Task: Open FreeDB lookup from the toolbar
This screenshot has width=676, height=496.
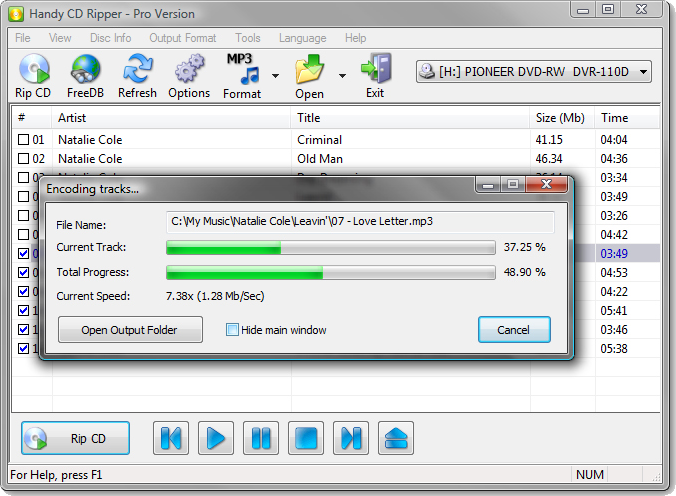Action: click(x=85, y=70)
